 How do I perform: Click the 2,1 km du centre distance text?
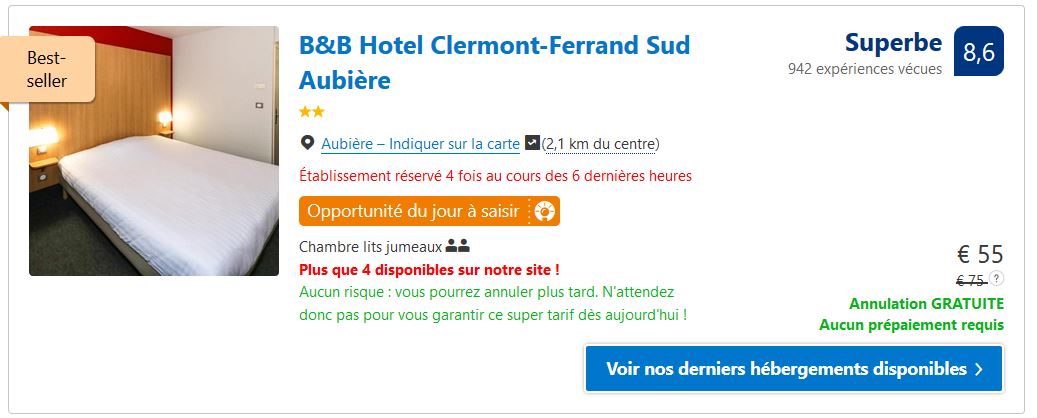[601, 144]
